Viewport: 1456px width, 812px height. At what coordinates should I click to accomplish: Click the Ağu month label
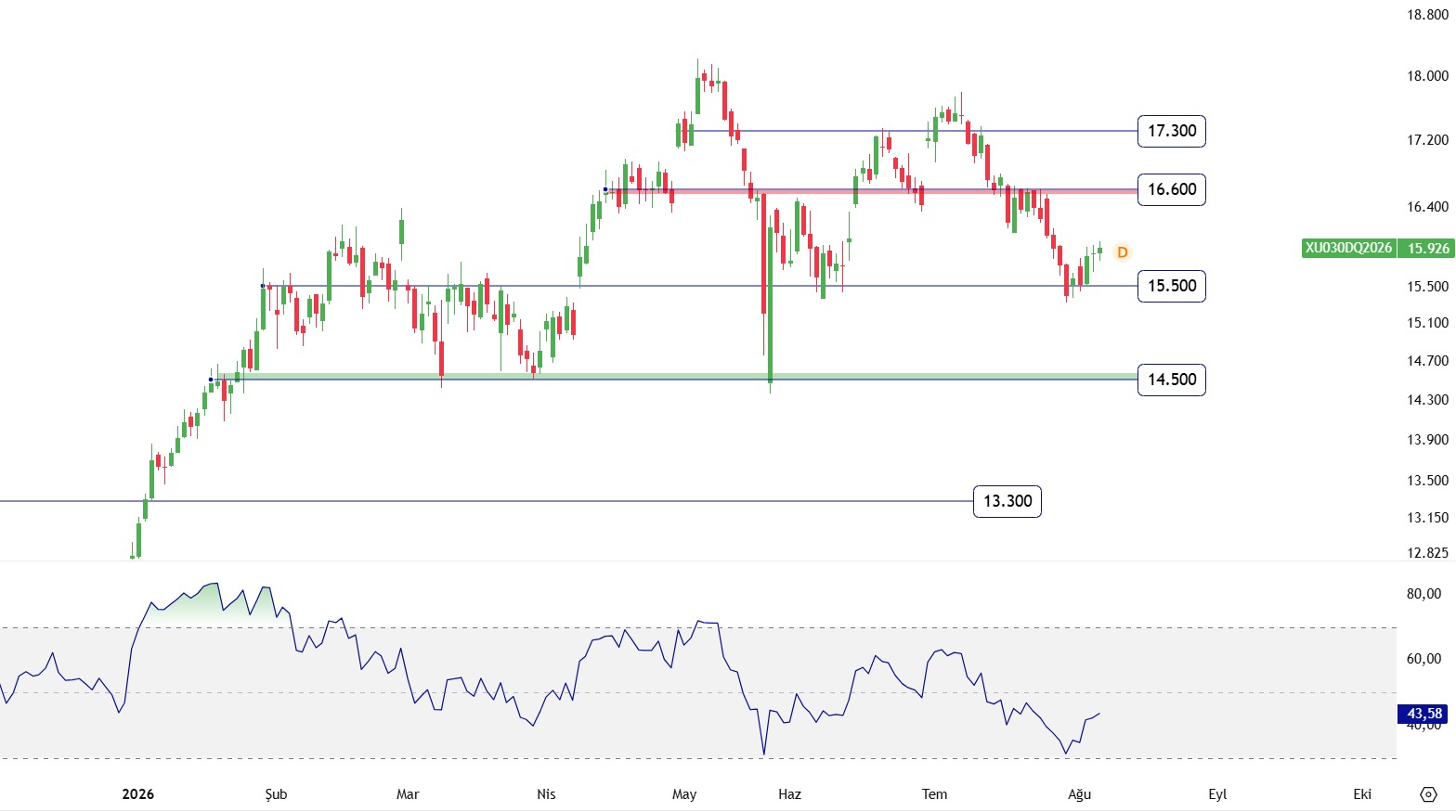click(x=1079, y=794)
